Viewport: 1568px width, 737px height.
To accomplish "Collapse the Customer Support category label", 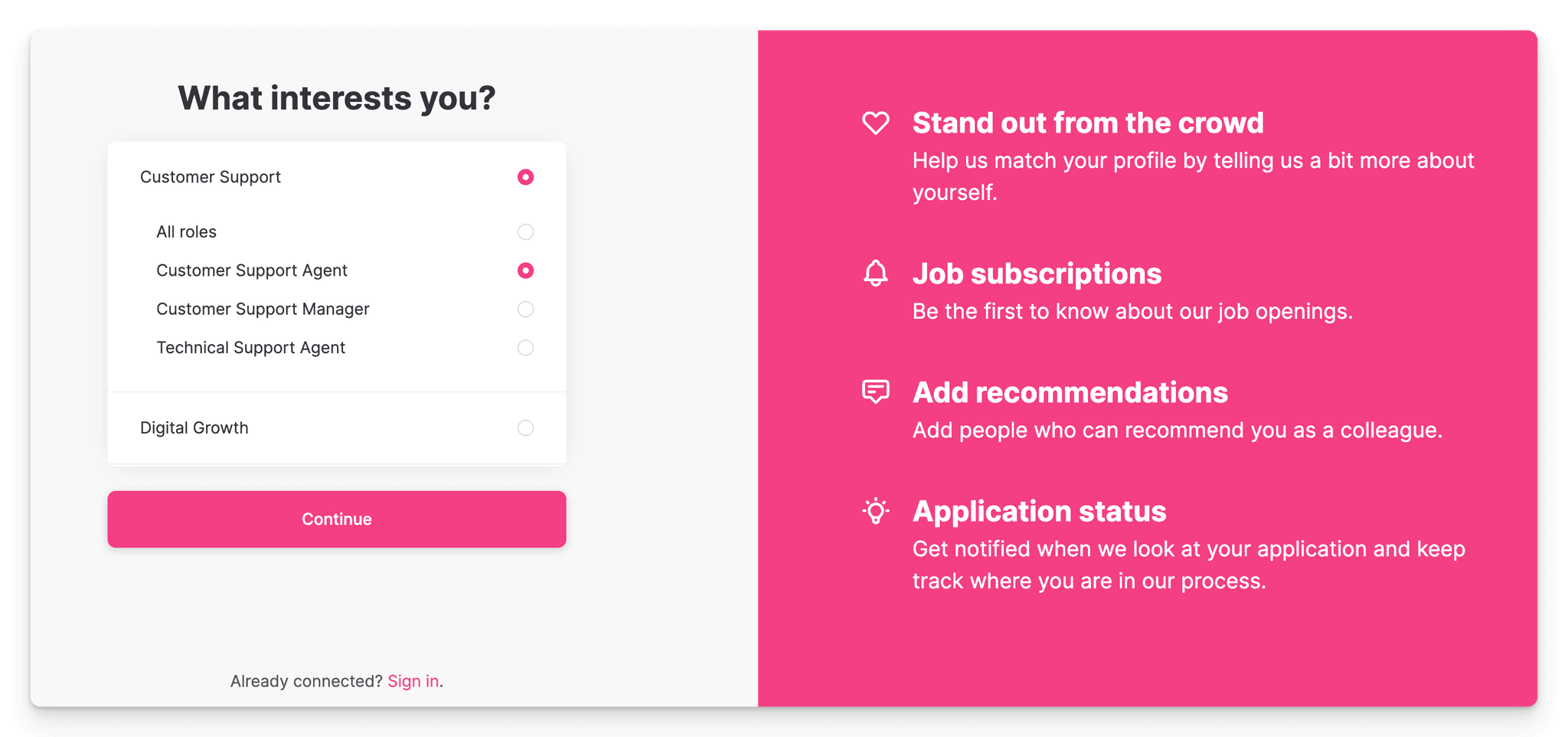I will (x=211, y=177).
